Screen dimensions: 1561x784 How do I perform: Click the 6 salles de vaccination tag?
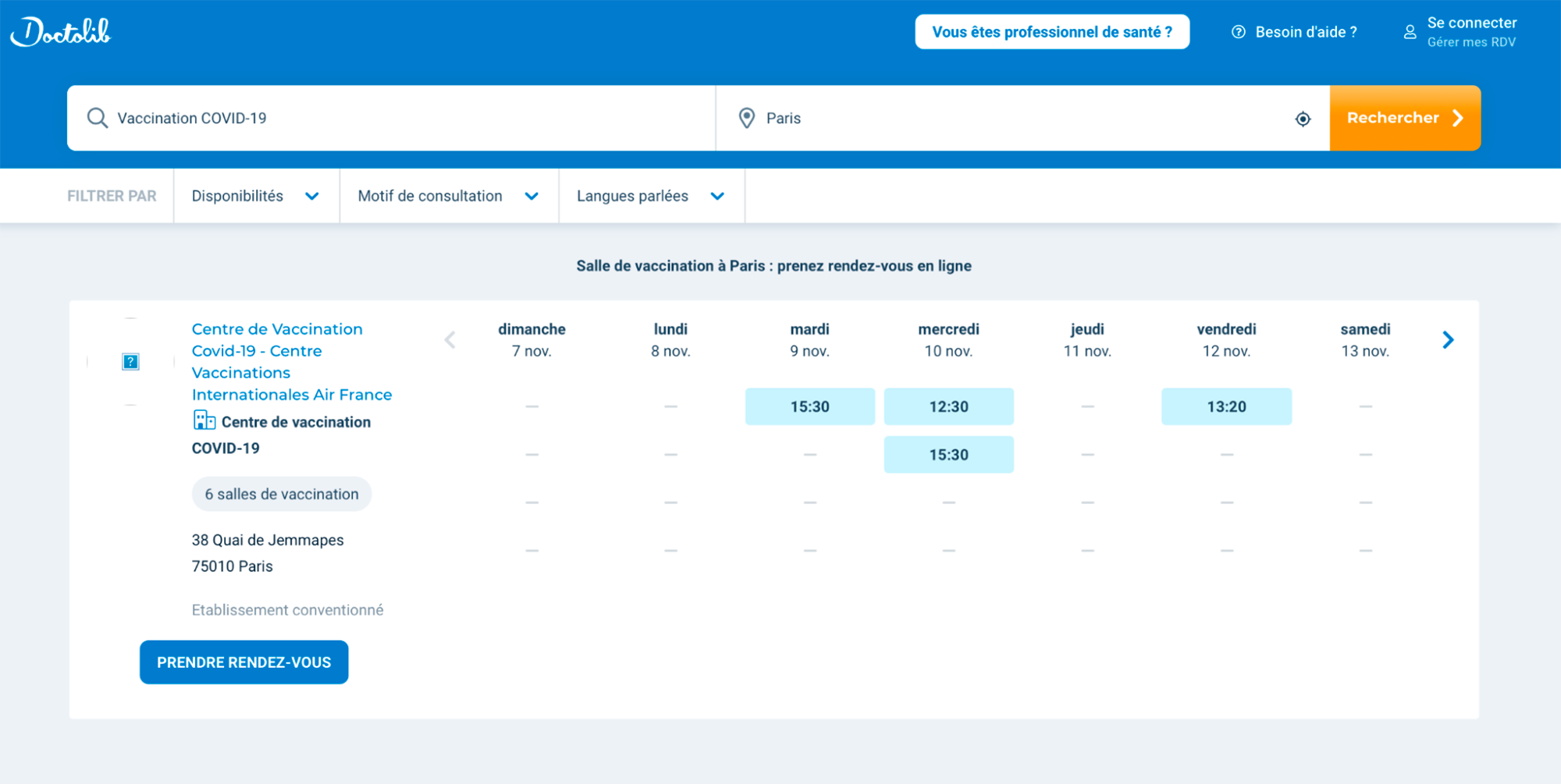point(282,494)
